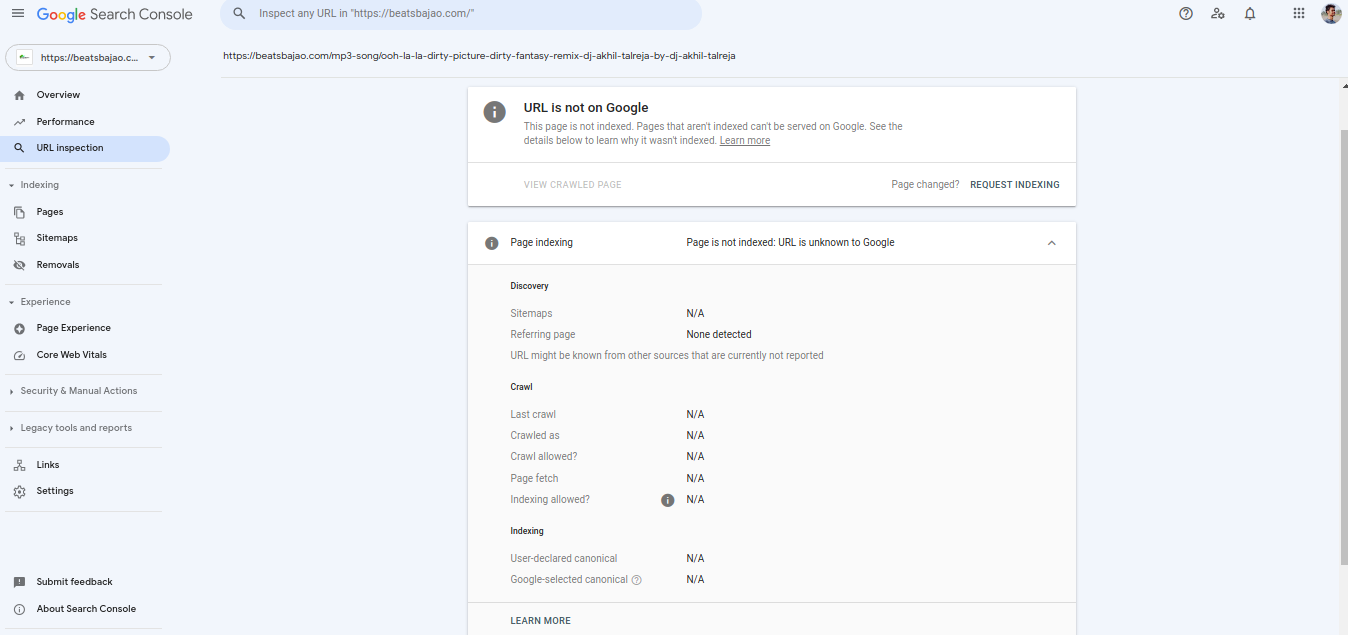
Task: Open the Performance report
Action: (x=66, y=122)
